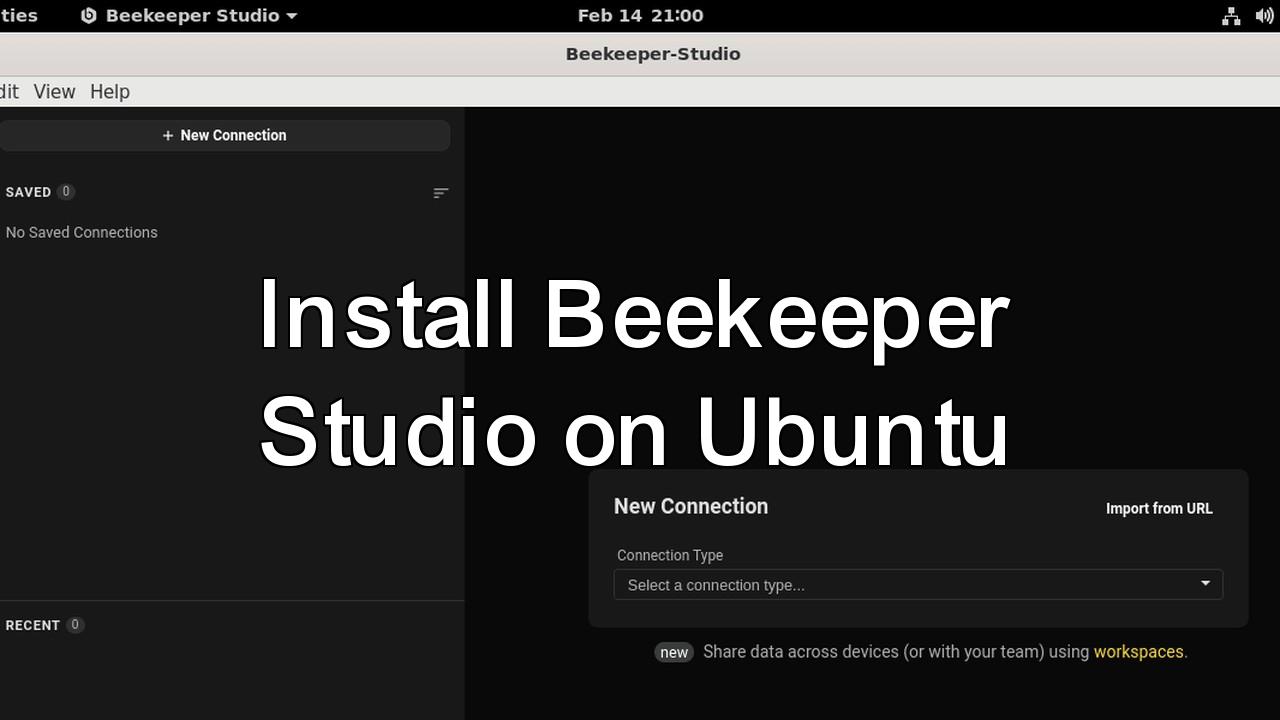Click Import from URL
Image resolution: width=1280 pixels, height=720 pixels.
point(1158,508)
